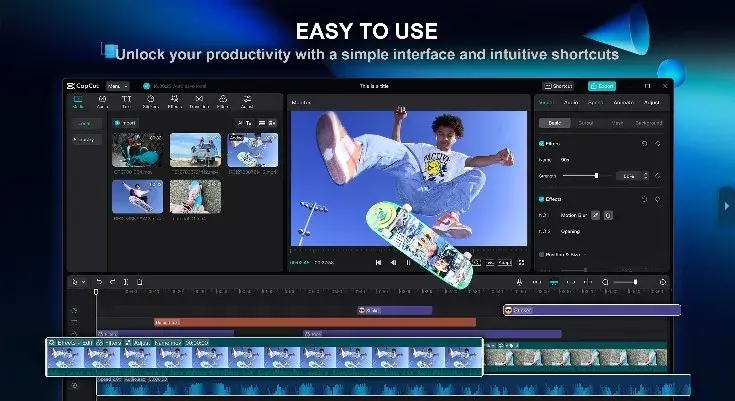Toggle preview axis button beside zoom-out icon
This screenshot has height=401, width=735.
(x=588, y=282)
